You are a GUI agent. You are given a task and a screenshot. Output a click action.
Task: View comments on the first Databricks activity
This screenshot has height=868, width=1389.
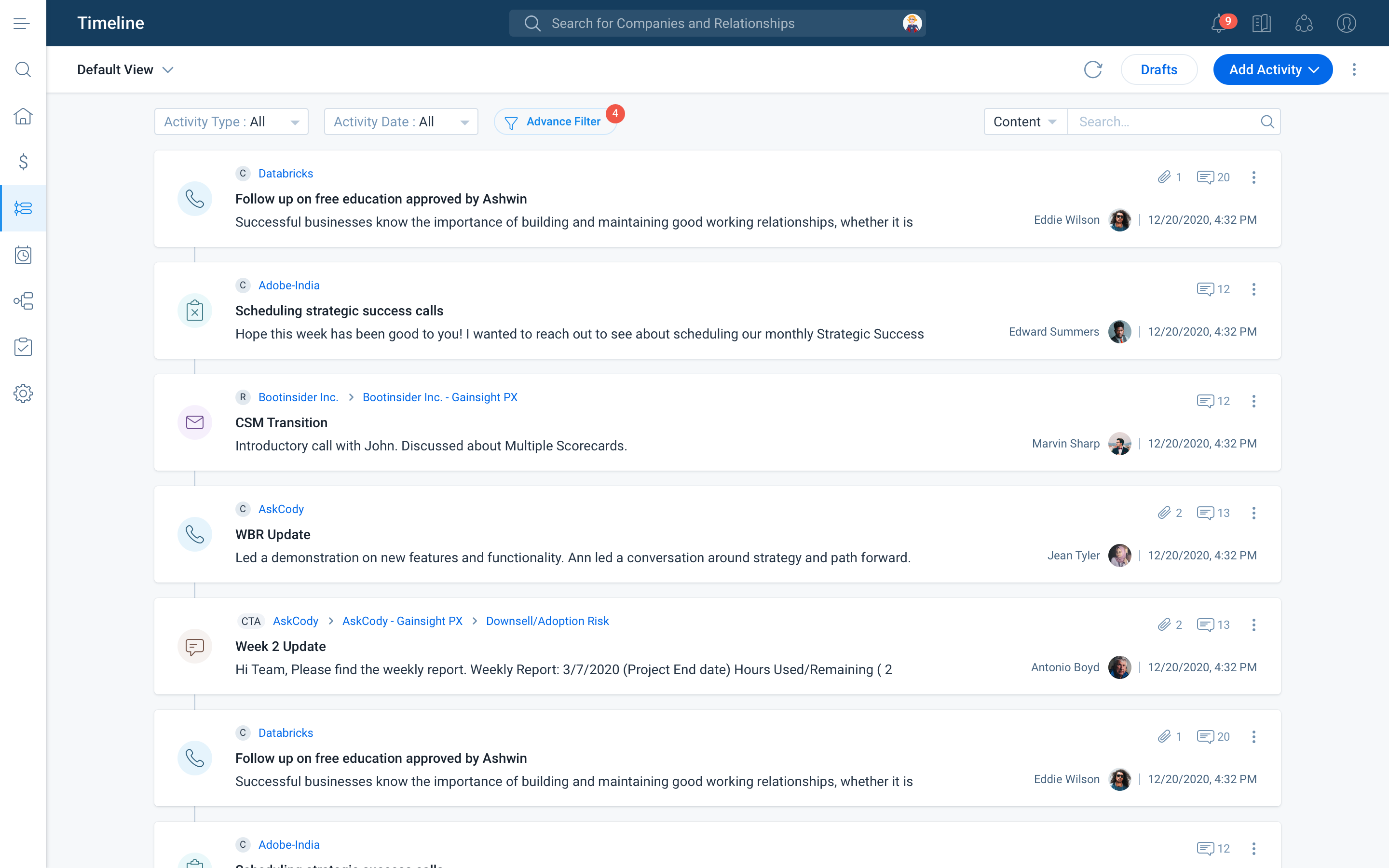[1213, 177]
